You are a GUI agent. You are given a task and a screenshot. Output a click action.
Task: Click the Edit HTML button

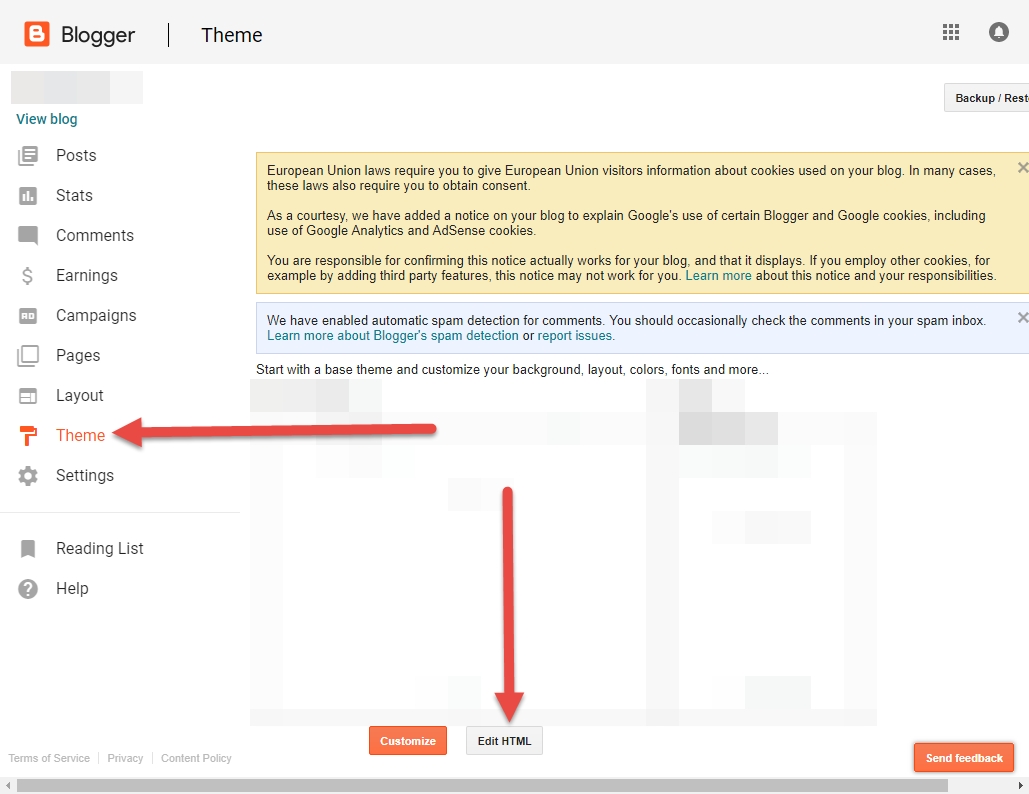[504, 741]
